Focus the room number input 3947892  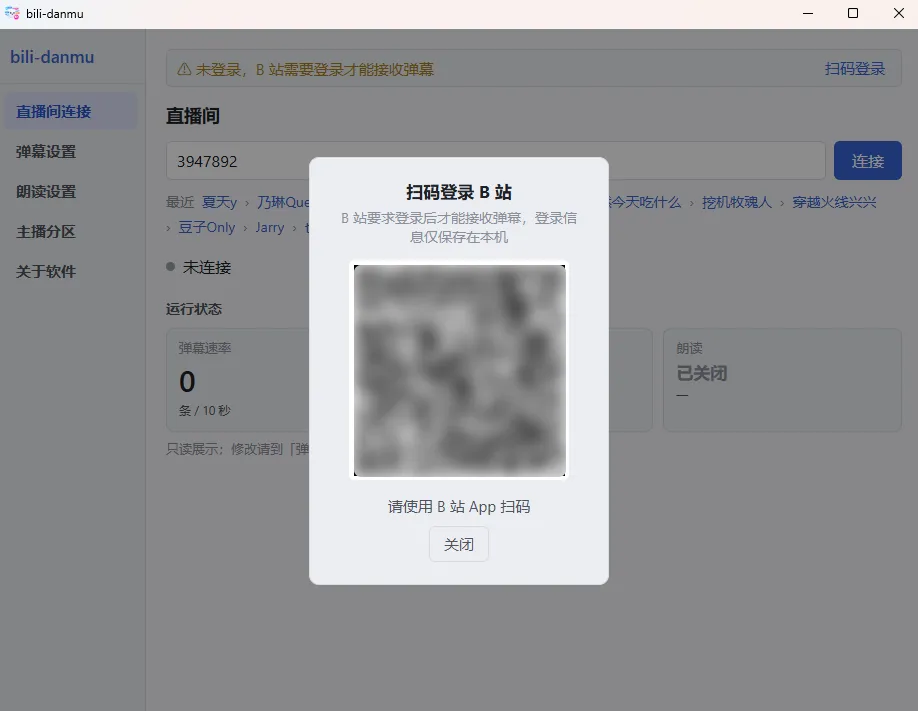coord(495,160)
